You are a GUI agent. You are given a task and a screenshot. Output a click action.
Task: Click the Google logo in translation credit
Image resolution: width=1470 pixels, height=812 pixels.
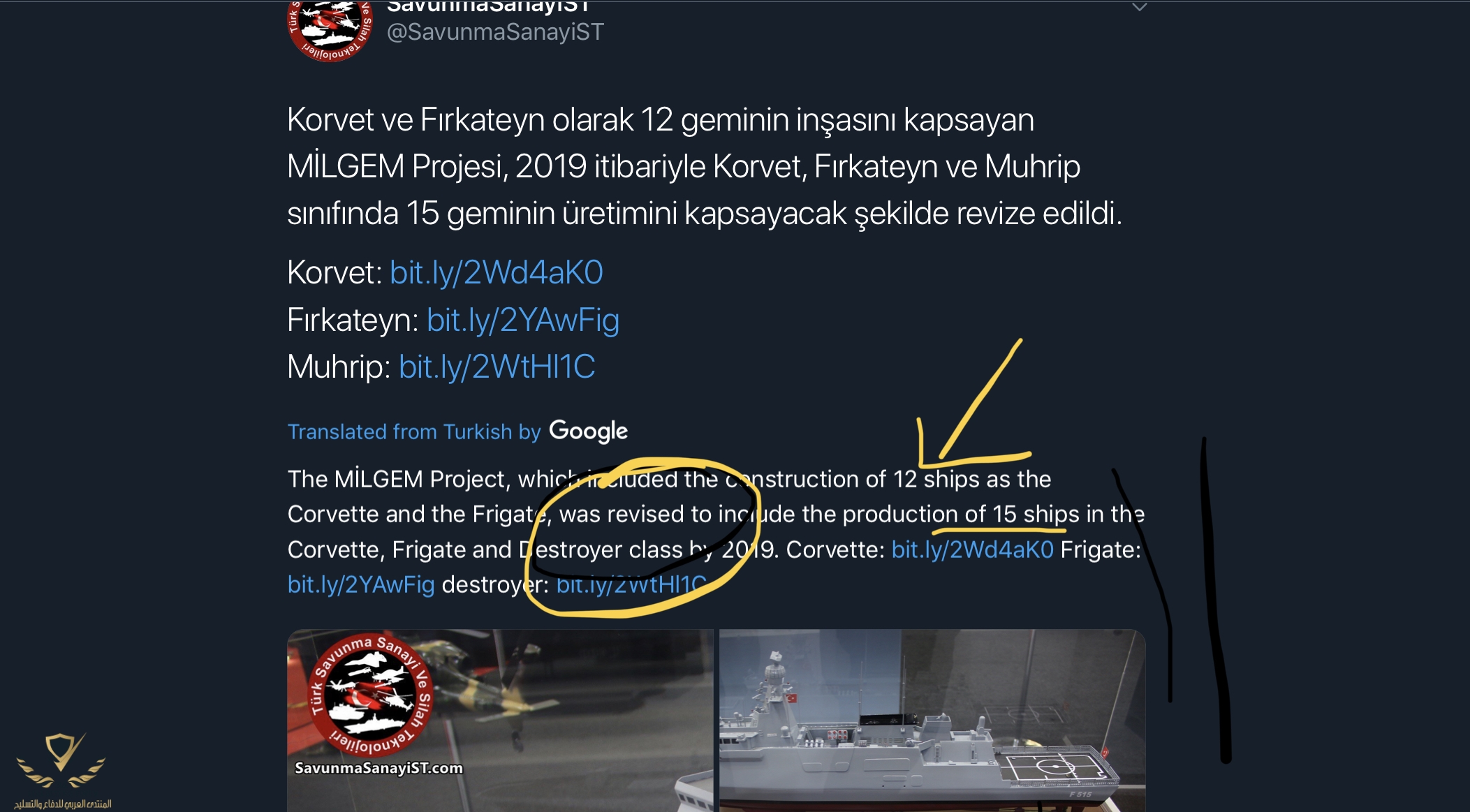(x=588, y=431)
